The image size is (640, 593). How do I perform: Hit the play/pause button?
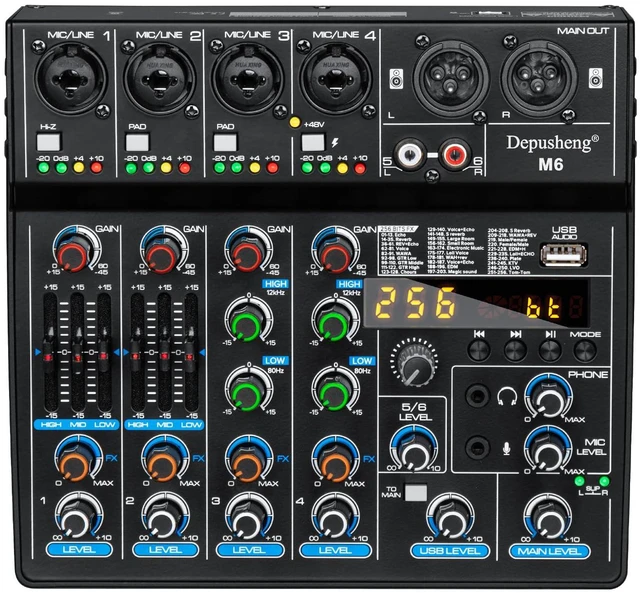coord(550,350)
